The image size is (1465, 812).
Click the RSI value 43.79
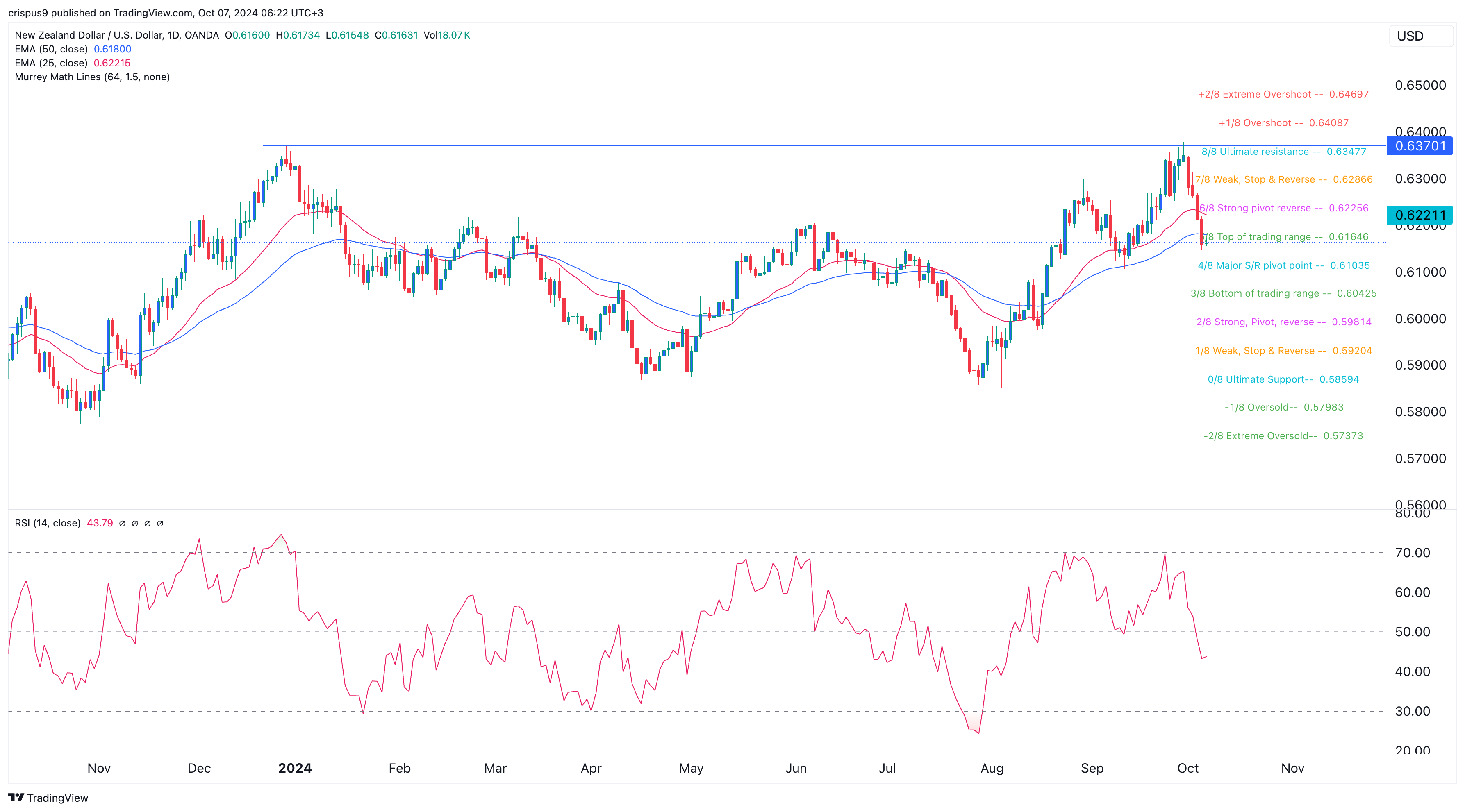(x=100, y=523)
